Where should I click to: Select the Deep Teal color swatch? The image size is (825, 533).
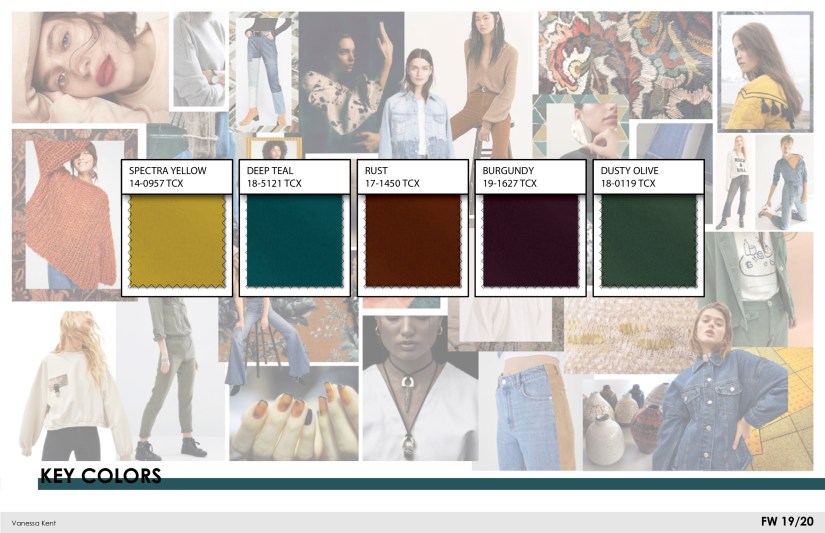pyautogui.click(x=295, y=242)
